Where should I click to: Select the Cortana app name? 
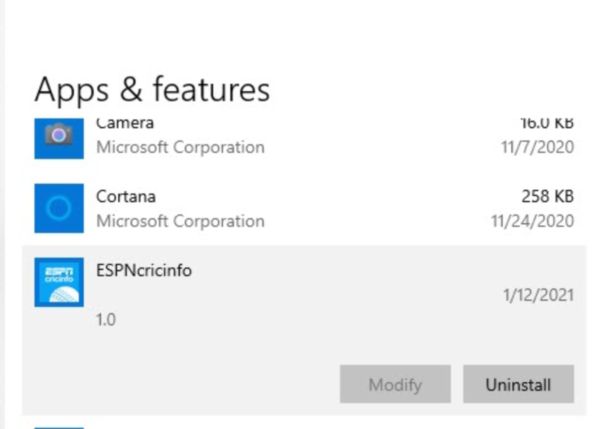(x=126, y=197)
